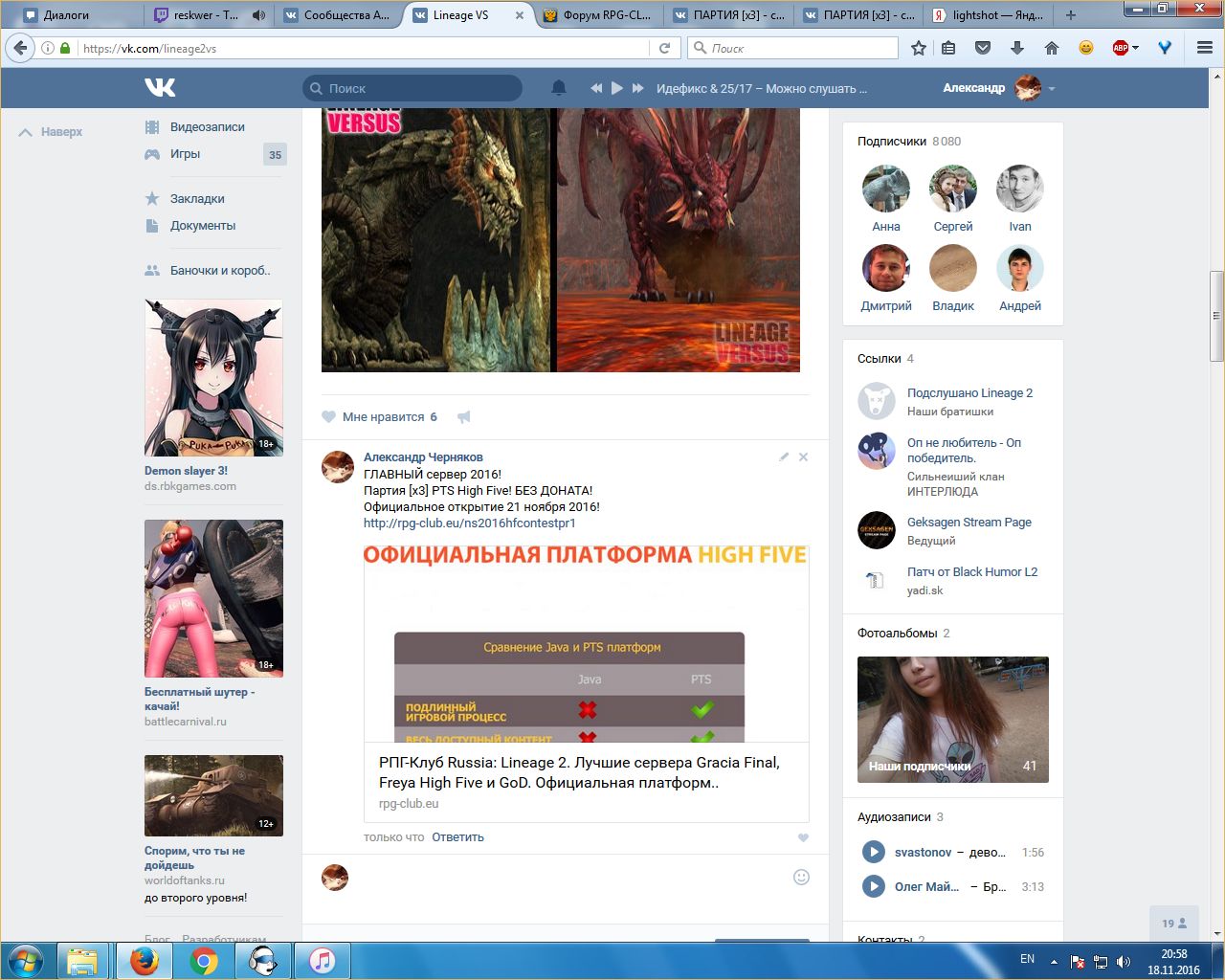Play the Олег Май audio track
The image size is (1225, 980).
pos(874,886)
